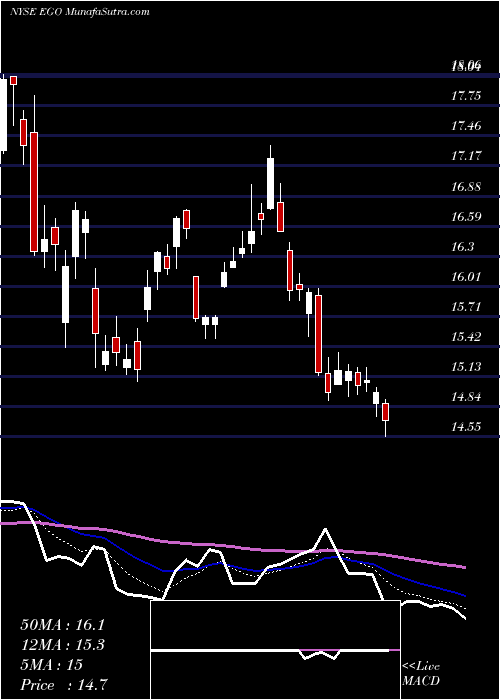Select the 15.13 price axis label
The width and height of the screenshot is (500, 700).
click(466, 367)
